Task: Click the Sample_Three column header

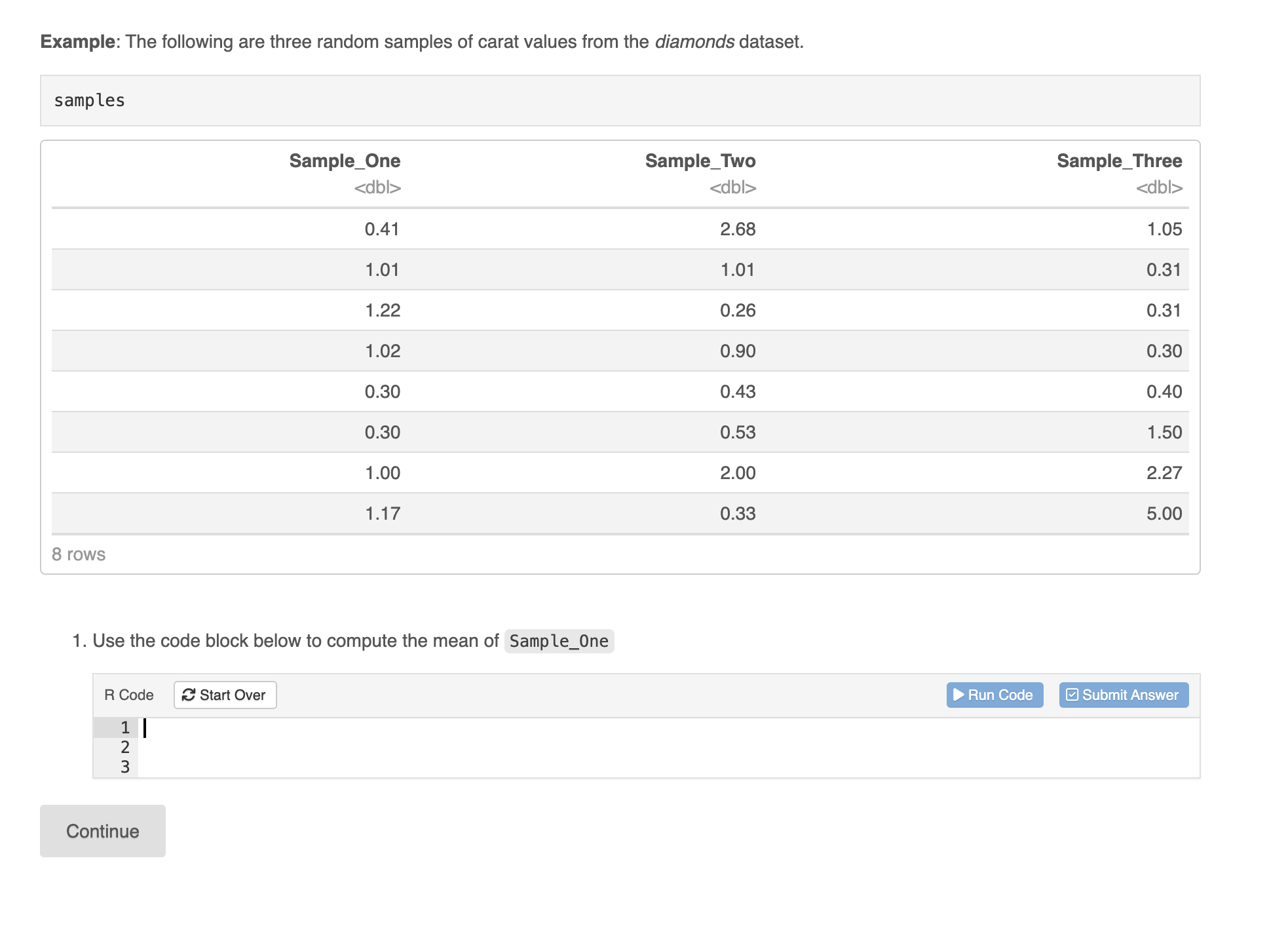Action: 1119,161
